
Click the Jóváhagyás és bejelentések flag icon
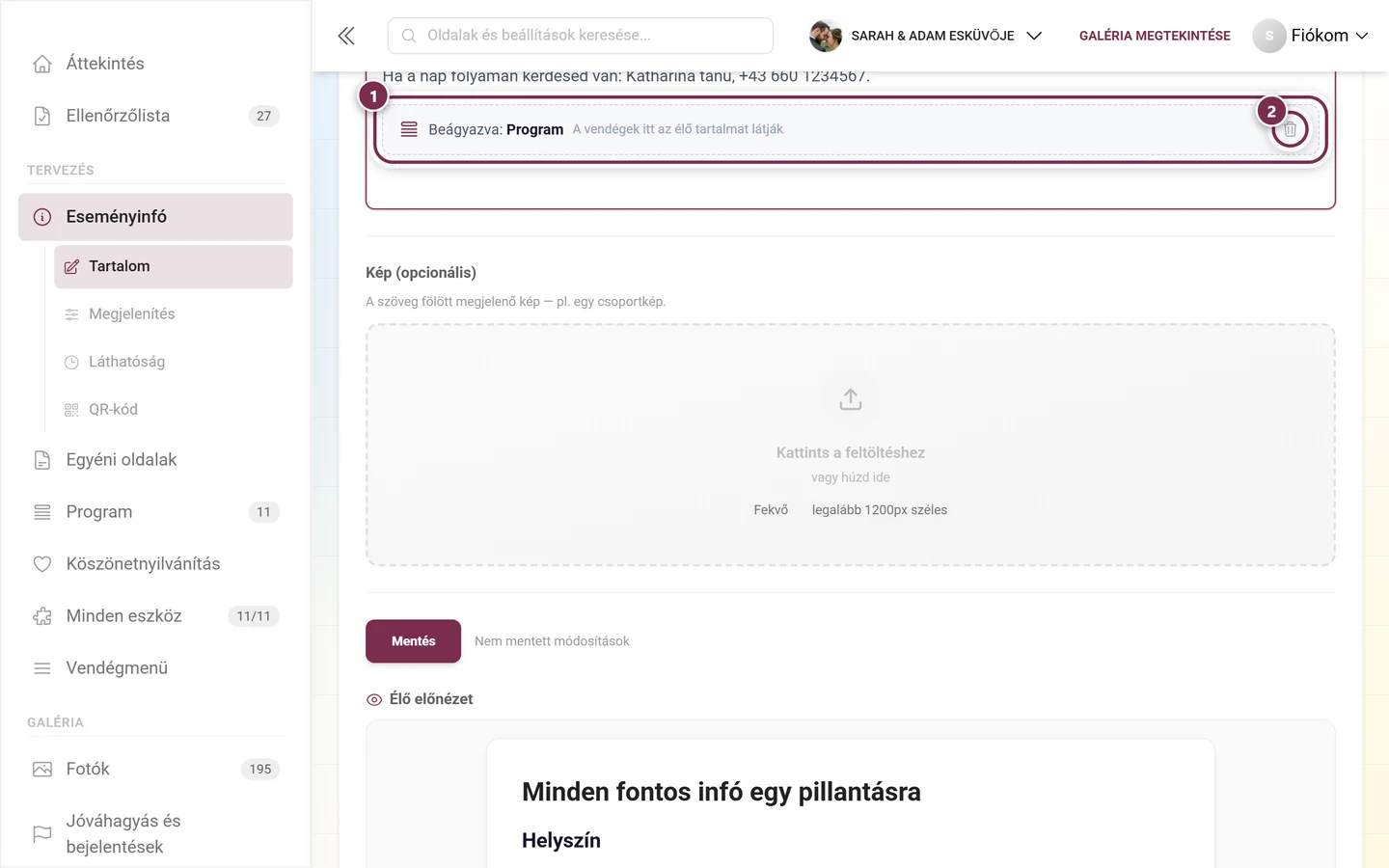pos(42,834)
